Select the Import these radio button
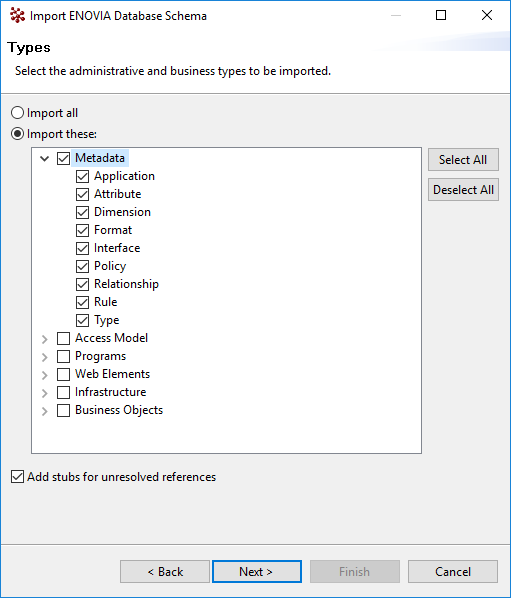This screenshot has width=511, height=598. pyautogui.click(x=17, y=134)
